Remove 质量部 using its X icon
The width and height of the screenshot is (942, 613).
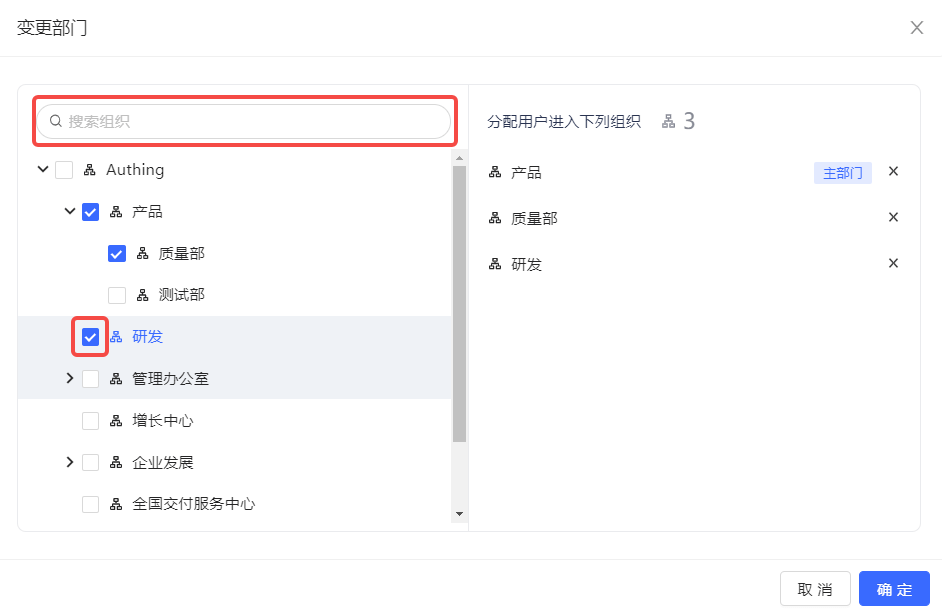pos(894,217)
